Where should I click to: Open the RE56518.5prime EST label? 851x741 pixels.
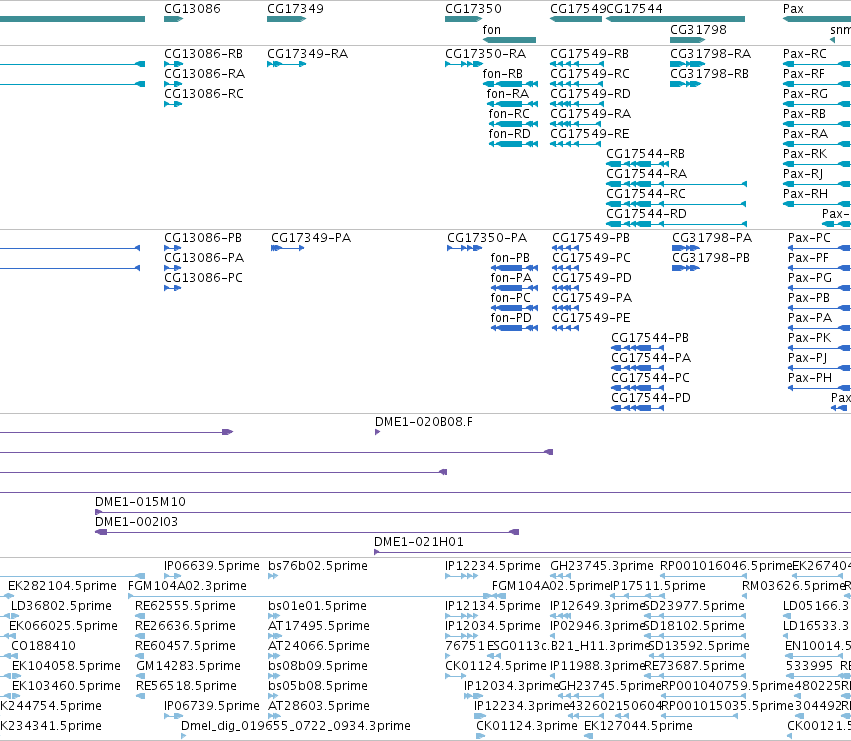(186, 686)
